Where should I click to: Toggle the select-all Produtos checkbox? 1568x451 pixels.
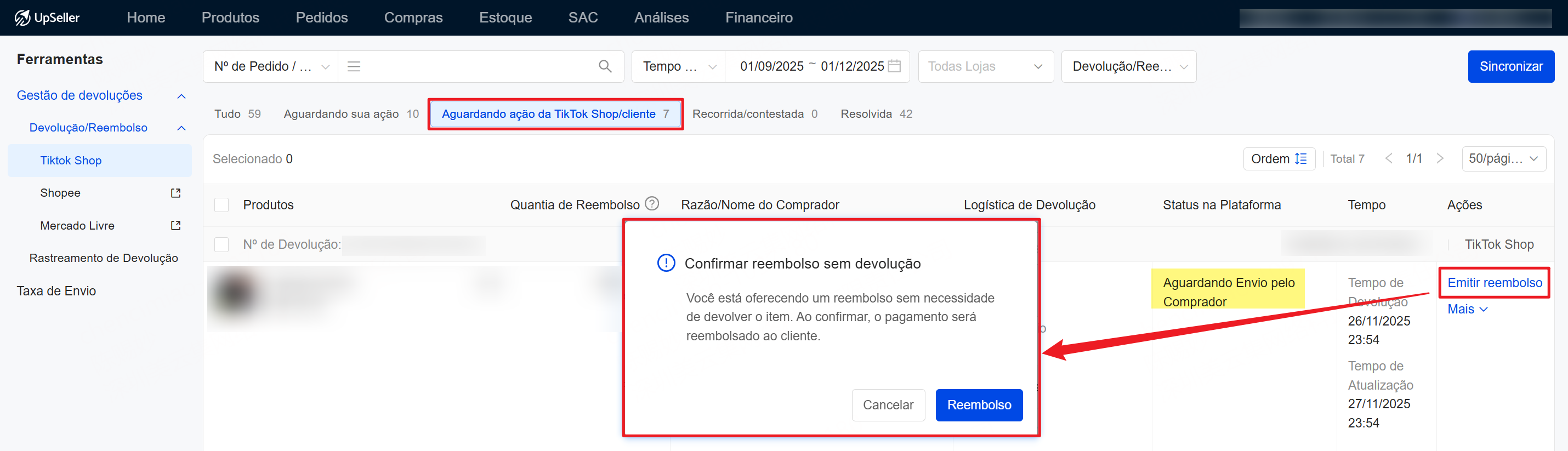[x=221, y=205]
